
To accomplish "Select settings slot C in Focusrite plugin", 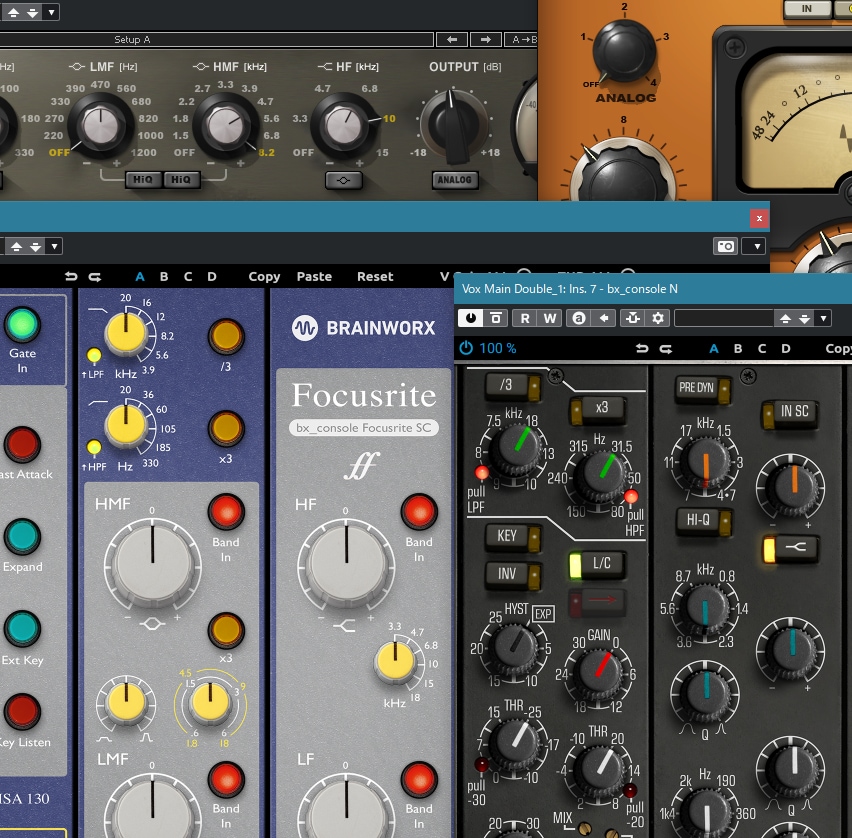I will coord(187,277).
